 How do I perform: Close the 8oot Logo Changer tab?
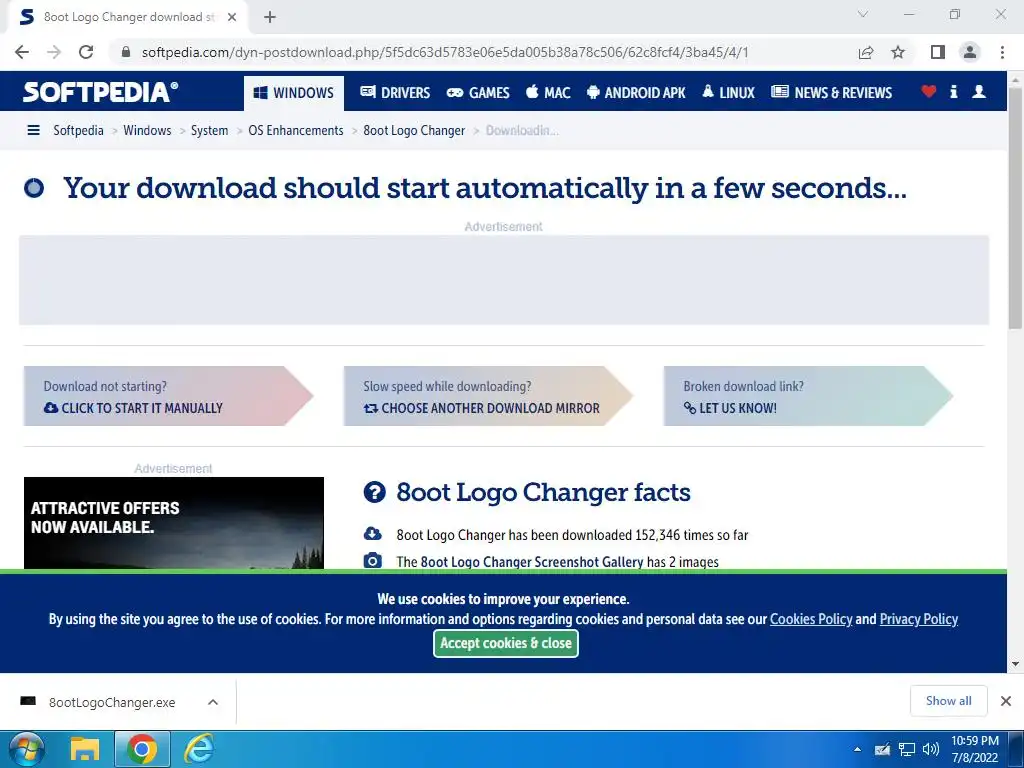point(232,17)
